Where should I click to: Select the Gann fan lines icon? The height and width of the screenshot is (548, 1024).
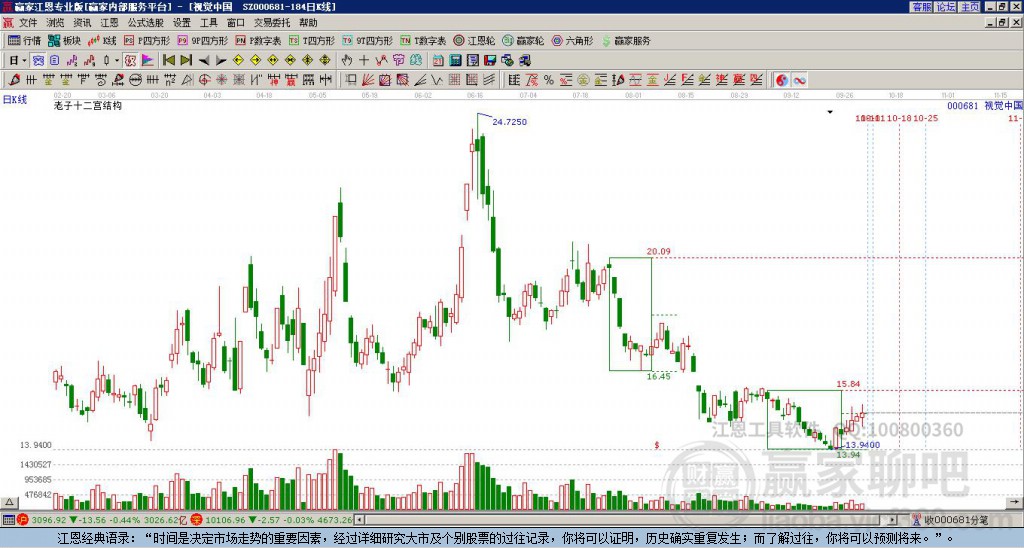click(x=368, y=80)
